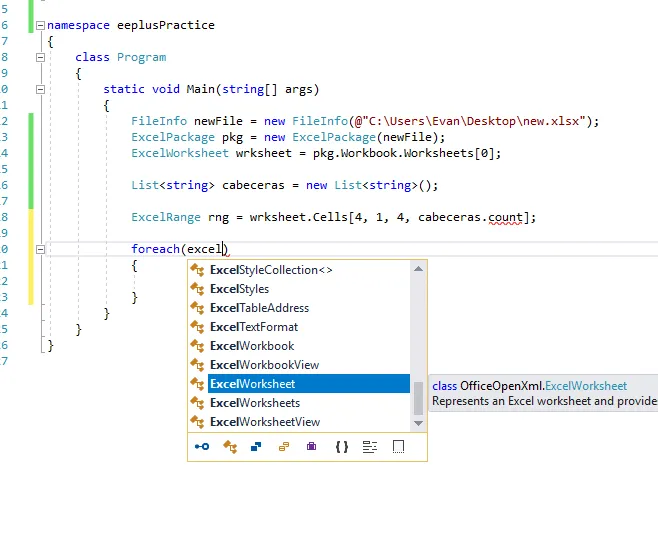Click the 'foreach' keyword

pos(155,249)
